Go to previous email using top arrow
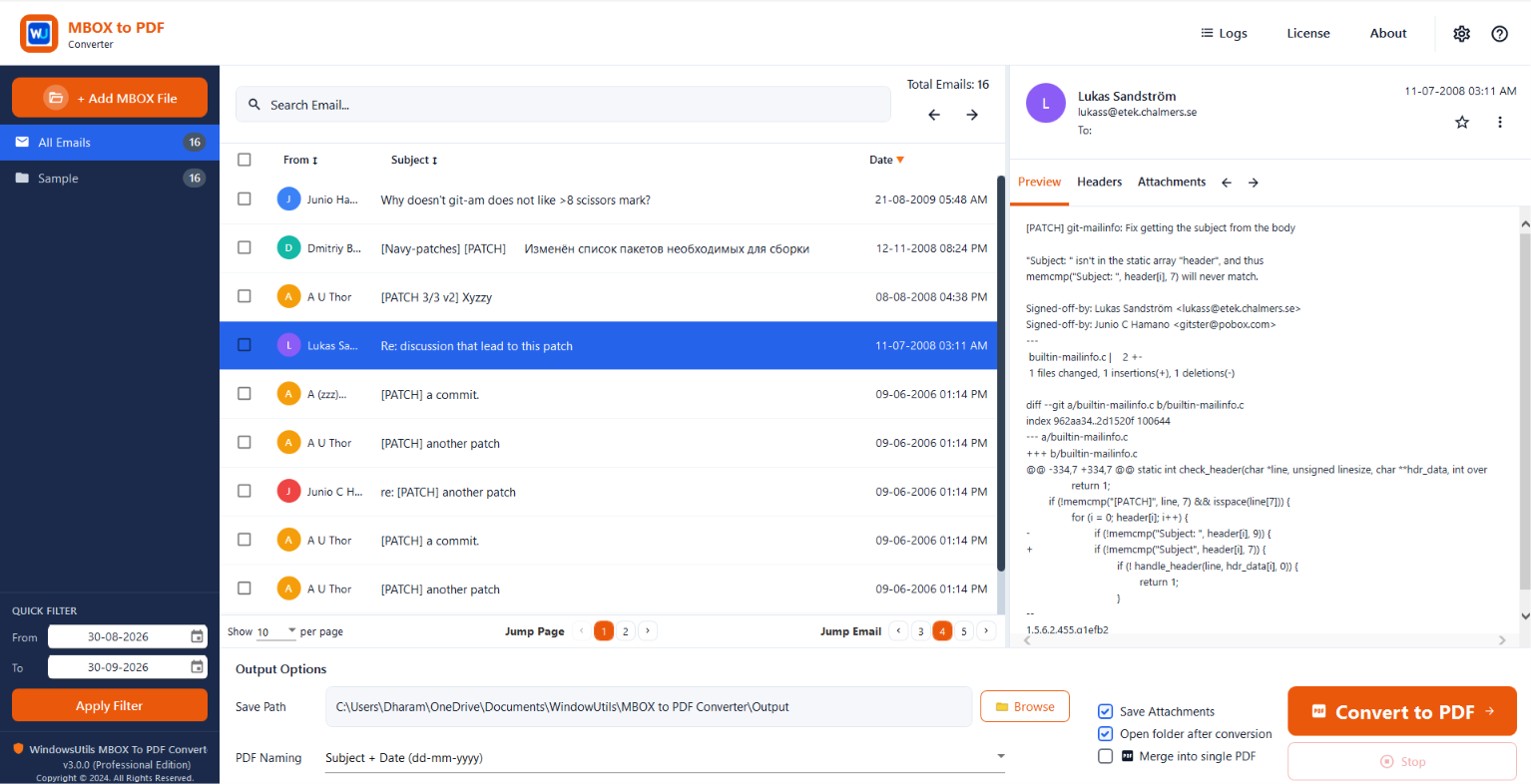 click(934, 115)
